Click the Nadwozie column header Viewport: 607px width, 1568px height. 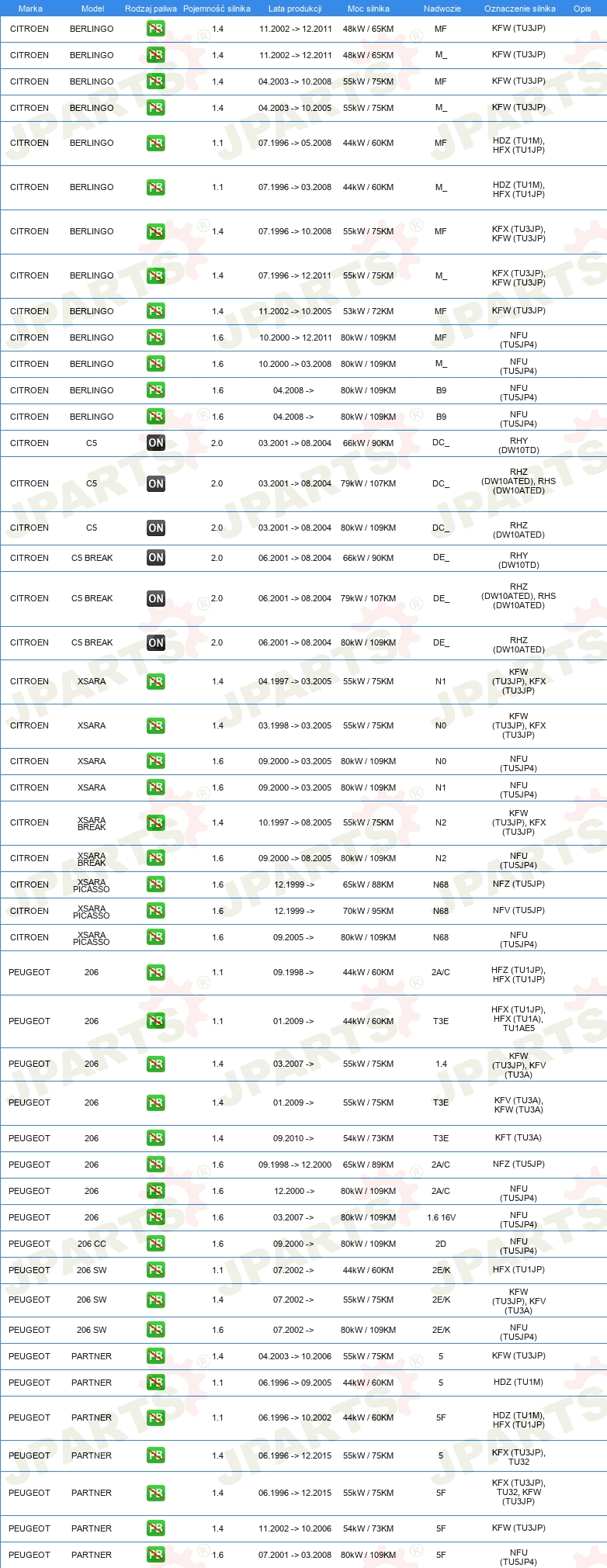442,9
